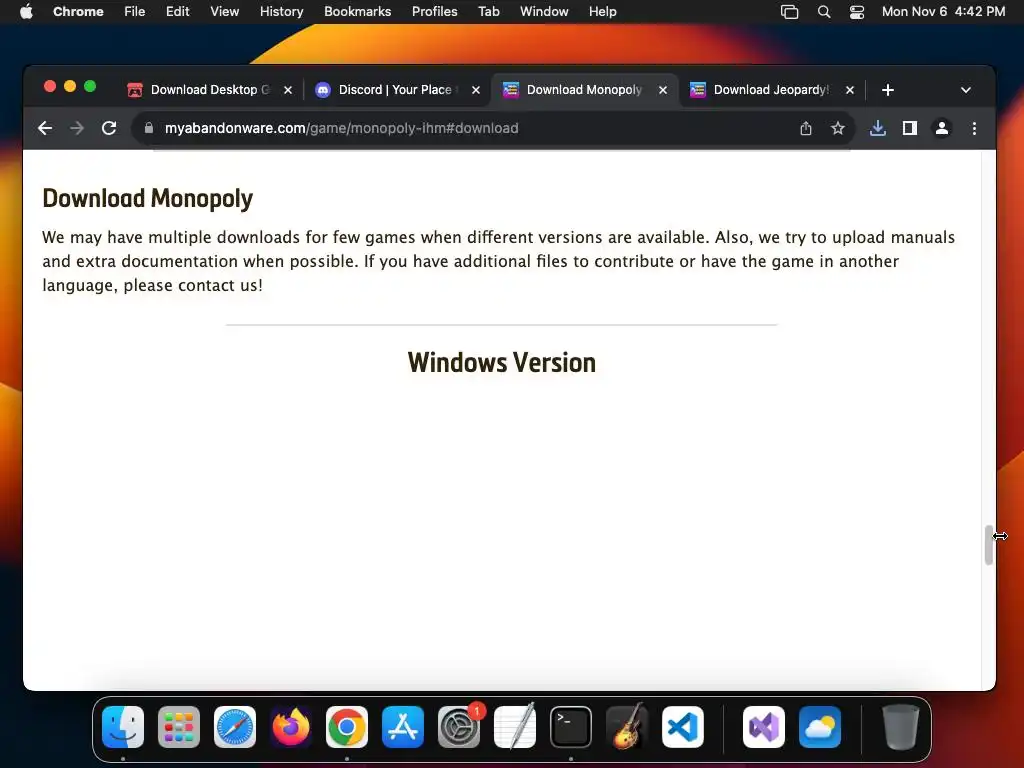Screen dimensions: 1024x768
Task: Share this page via share icon
Action: (806, 128)
